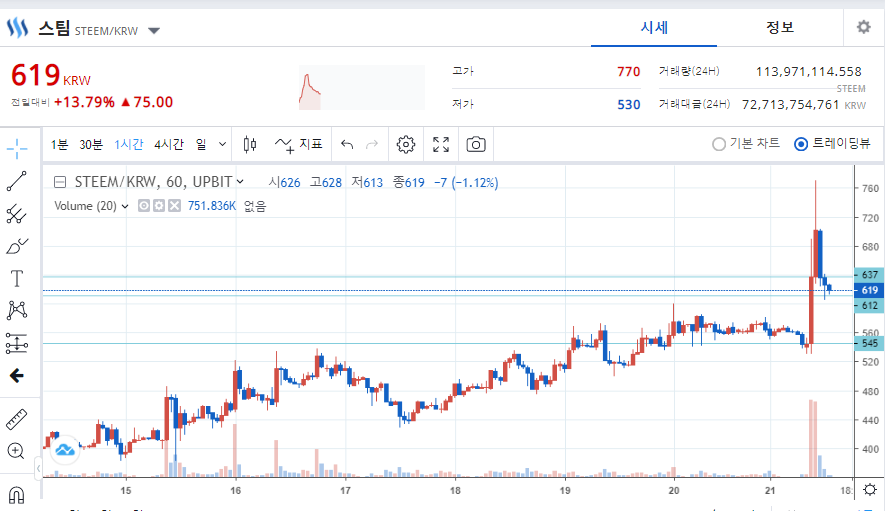885x511 pixels.
Task: Click date 16 on time axis
Action: [x=235, y=491]
